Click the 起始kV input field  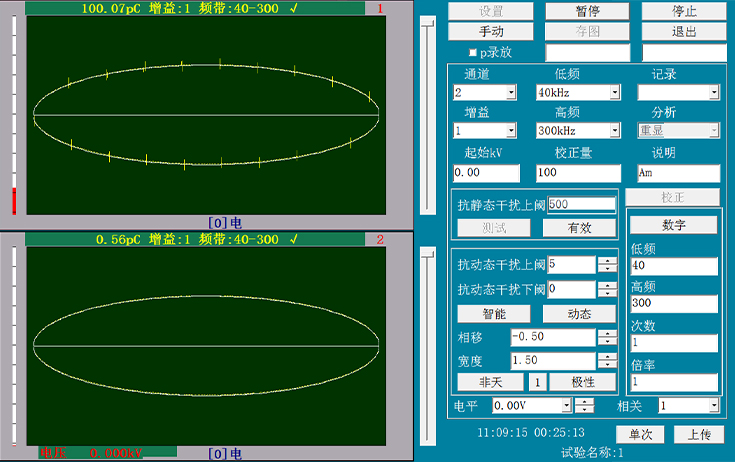[484, 172]
